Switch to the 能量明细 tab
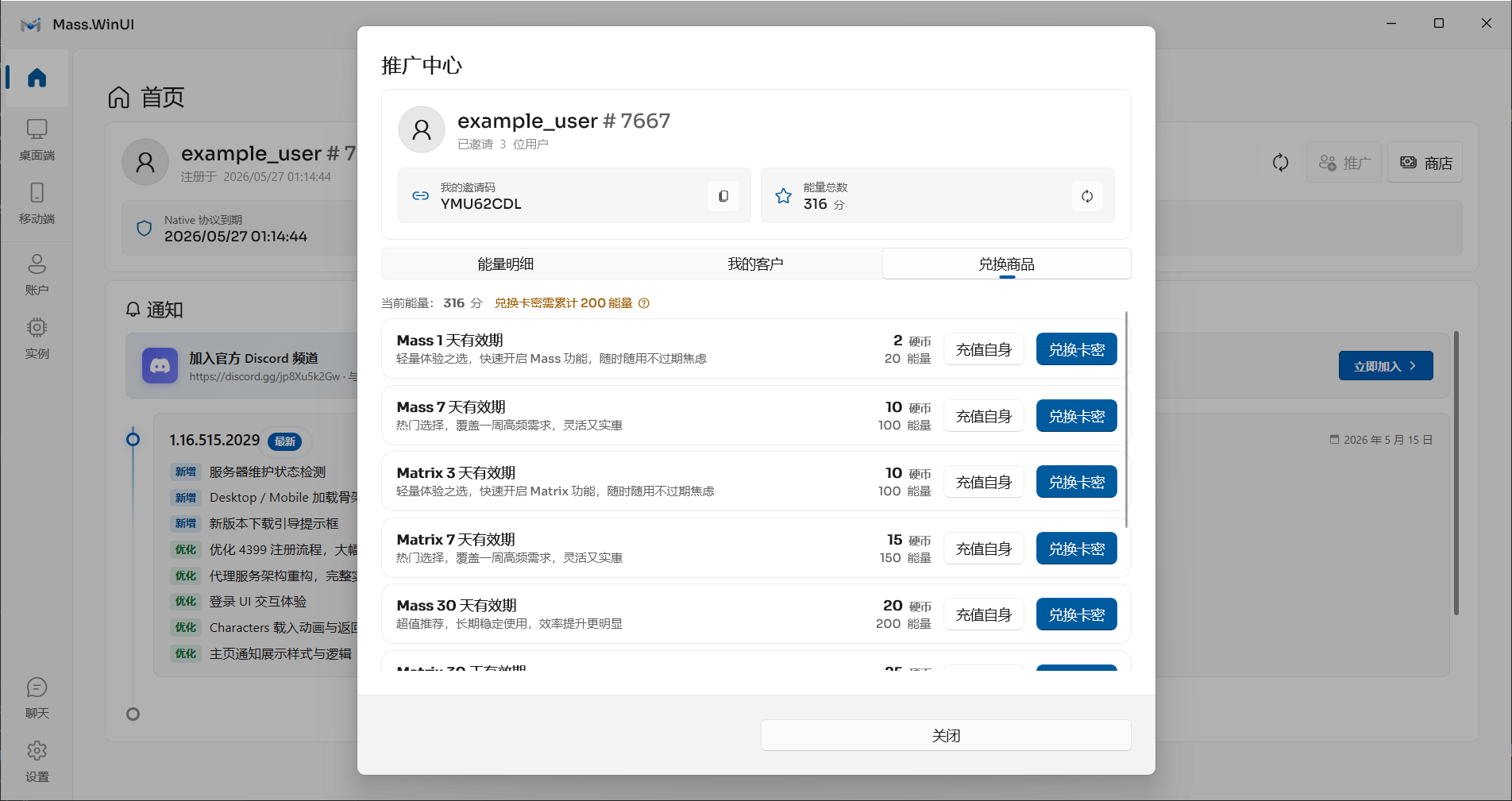 coord(506,264)
